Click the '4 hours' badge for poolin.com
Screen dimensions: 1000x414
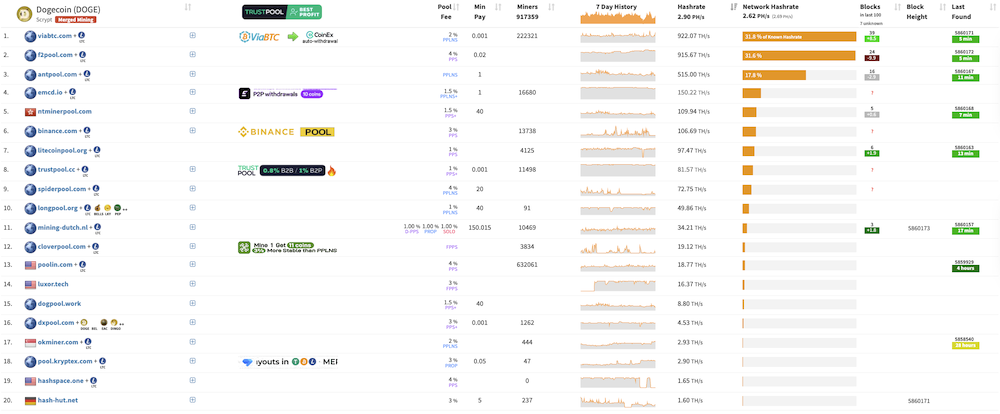[965, 269]
